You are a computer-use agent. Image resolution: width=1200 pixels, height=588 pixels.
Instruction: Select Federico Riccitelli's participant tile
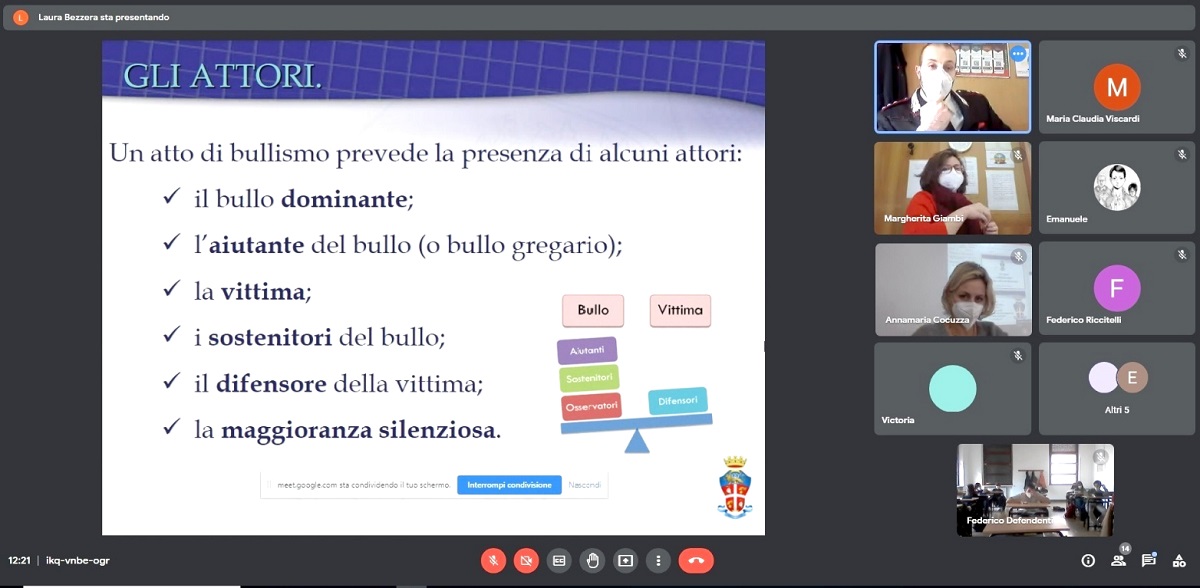point(1117,288)
